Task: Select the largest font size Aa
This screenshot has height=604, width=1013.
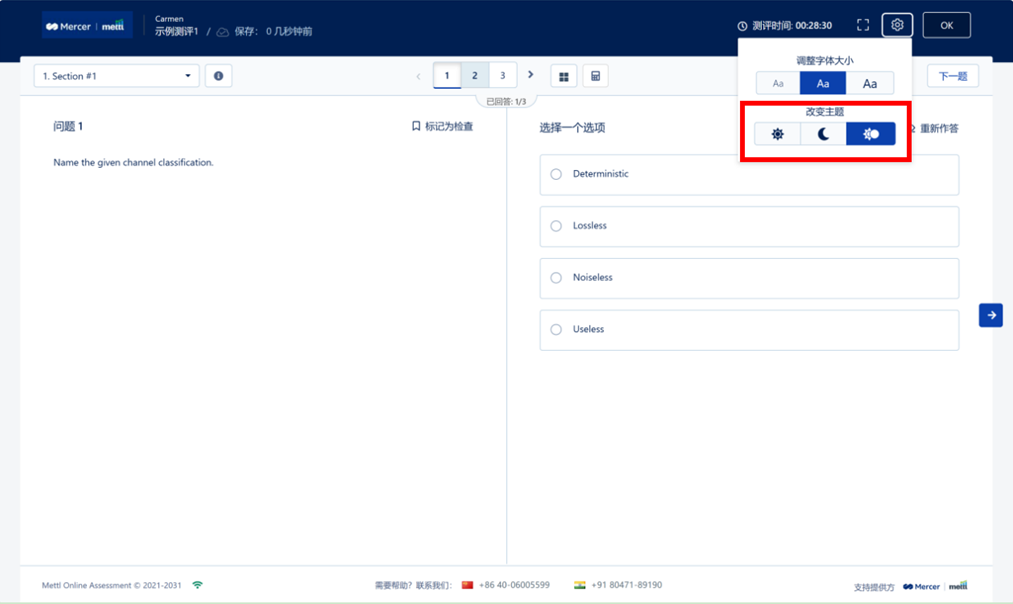Action: 869,84
